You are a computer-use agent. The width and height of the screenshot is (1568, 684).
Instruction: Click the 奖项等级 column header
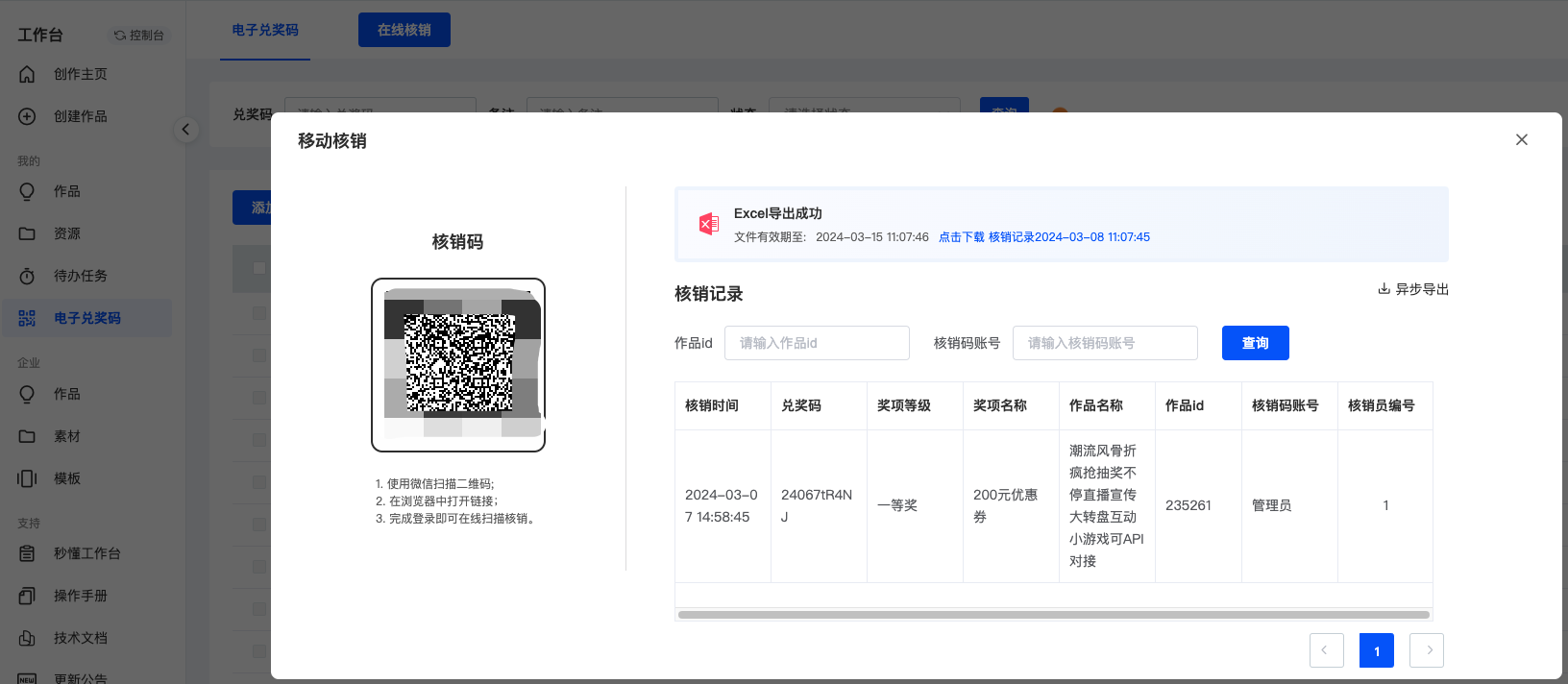click(x=915, y=405)
